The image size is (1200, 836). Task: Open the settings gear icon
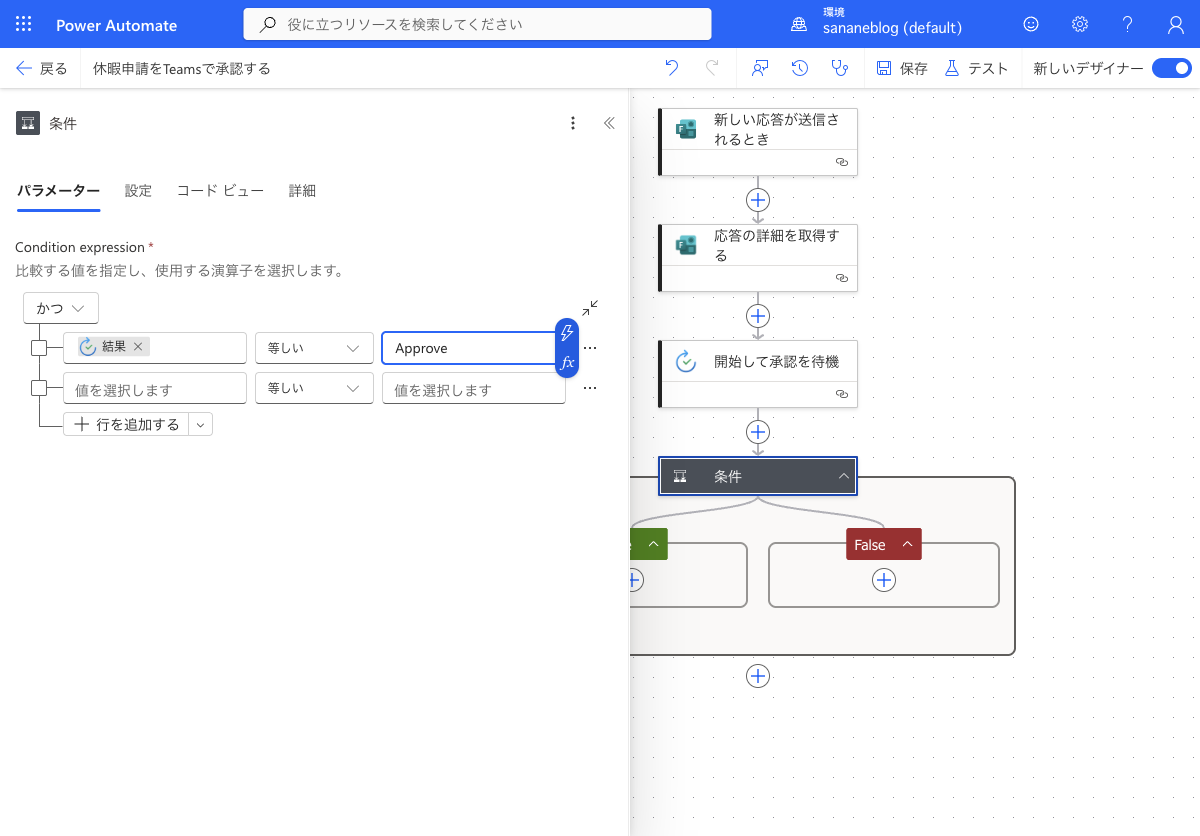1079,24
